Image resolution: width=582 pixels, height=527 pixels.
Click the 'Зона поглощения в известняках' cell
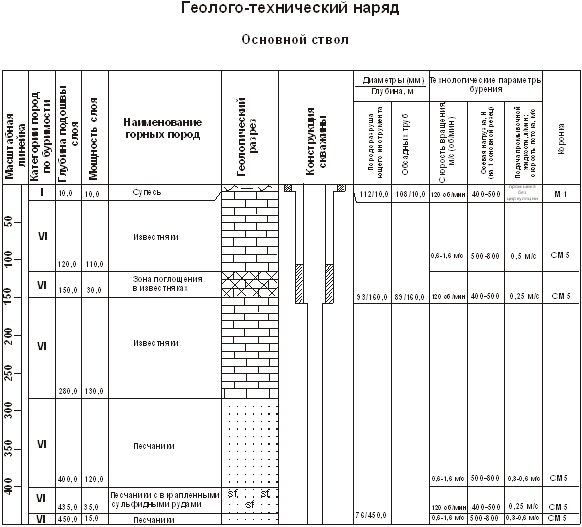(x=167, y=284)
